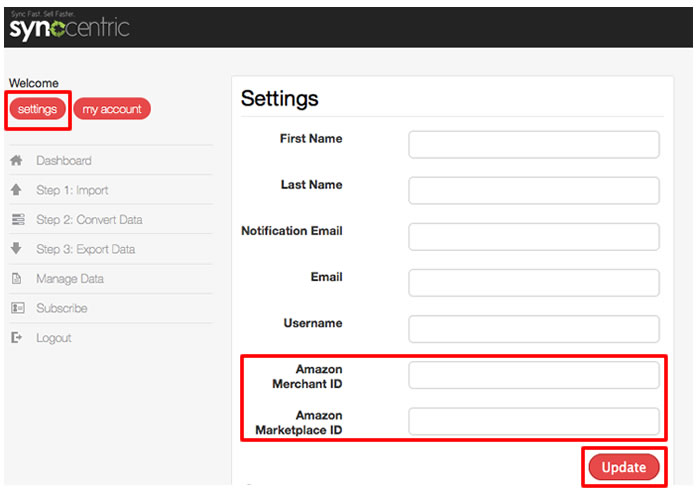
Task: Click the Subscribe card icon
Action: pos(18,308)
